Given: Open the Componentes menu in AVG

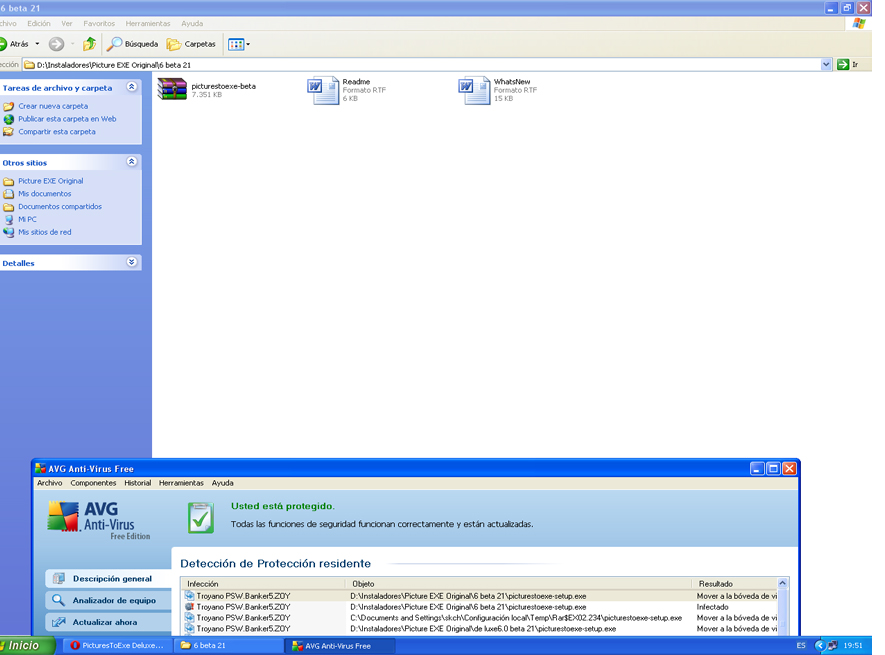Looking at the screenshot, I should pyautogui.click(x=93, y=483).
